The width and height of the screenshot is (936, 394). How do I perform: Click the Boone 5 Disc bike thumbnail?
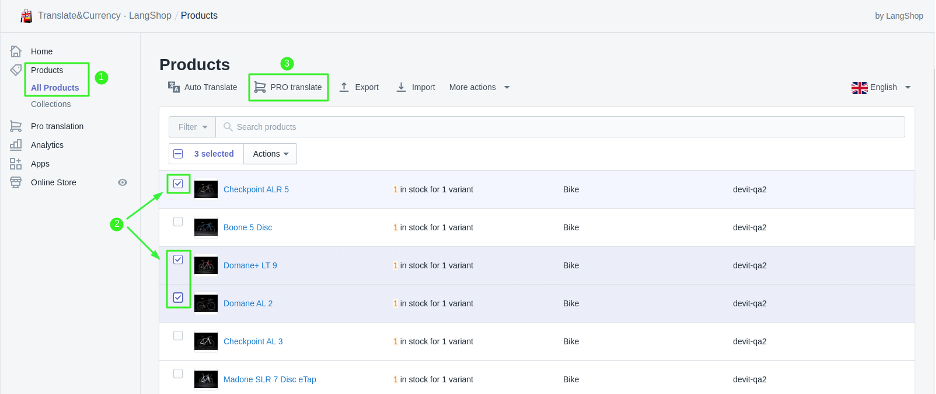[206, 227]
